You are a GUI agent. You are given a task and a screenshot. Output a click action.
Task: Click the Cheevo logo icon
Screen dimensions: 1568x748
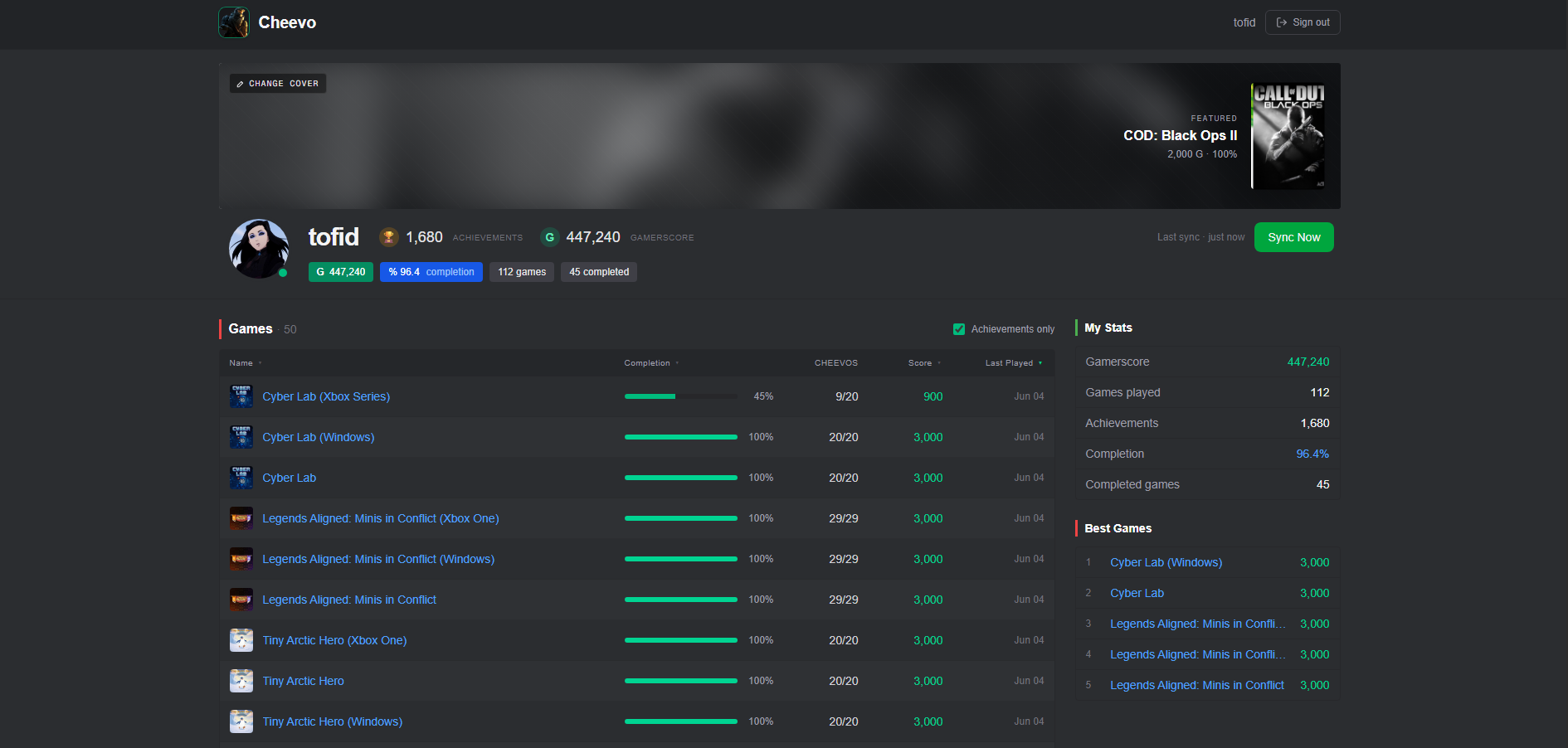click(x=234, y=22)
